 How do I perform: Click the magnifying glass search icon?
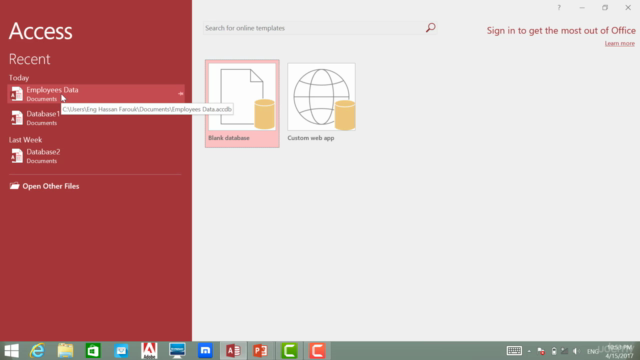tap(431, 28)
